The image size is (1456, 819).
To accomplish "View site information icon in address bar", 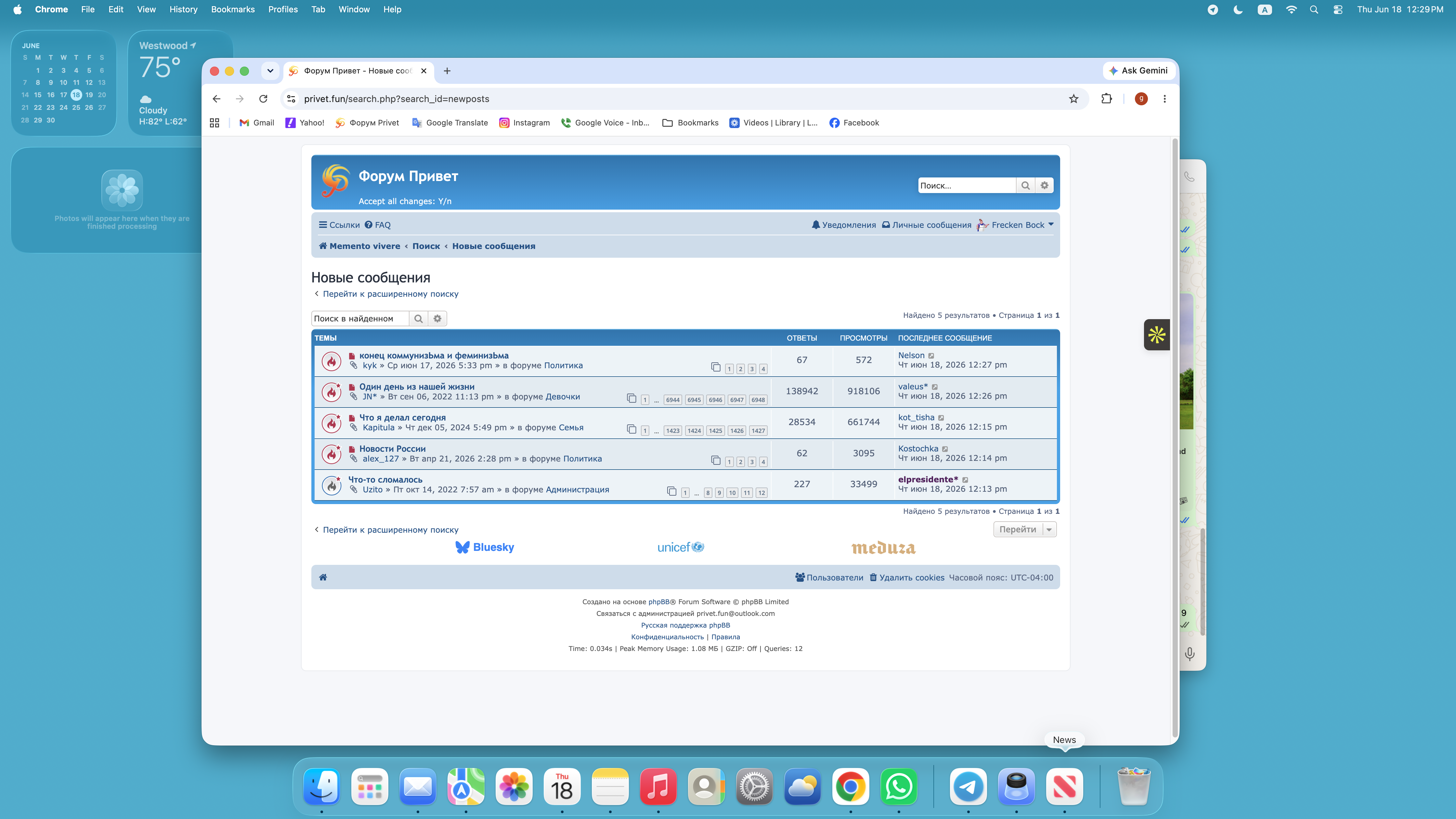I will pos(291,99).
